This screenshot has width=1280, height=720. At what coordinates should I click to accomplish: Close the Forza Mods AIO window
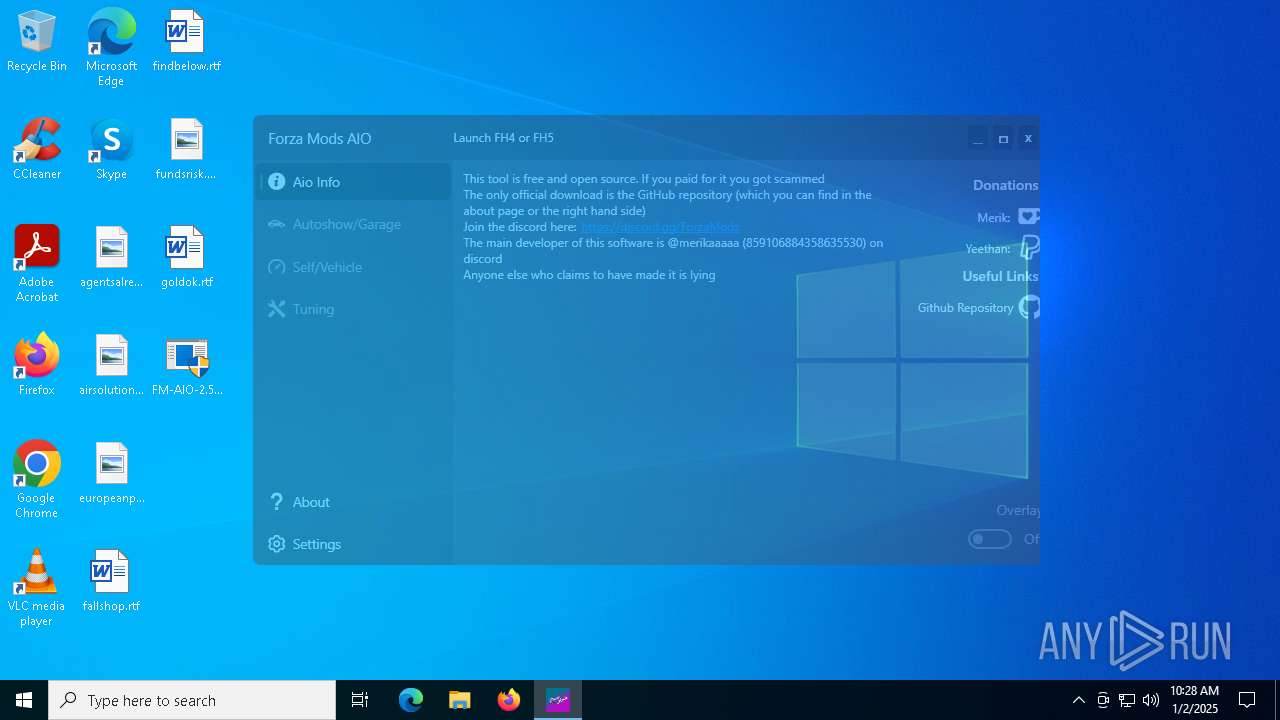pyautogui.click(x=1027, y=139)
